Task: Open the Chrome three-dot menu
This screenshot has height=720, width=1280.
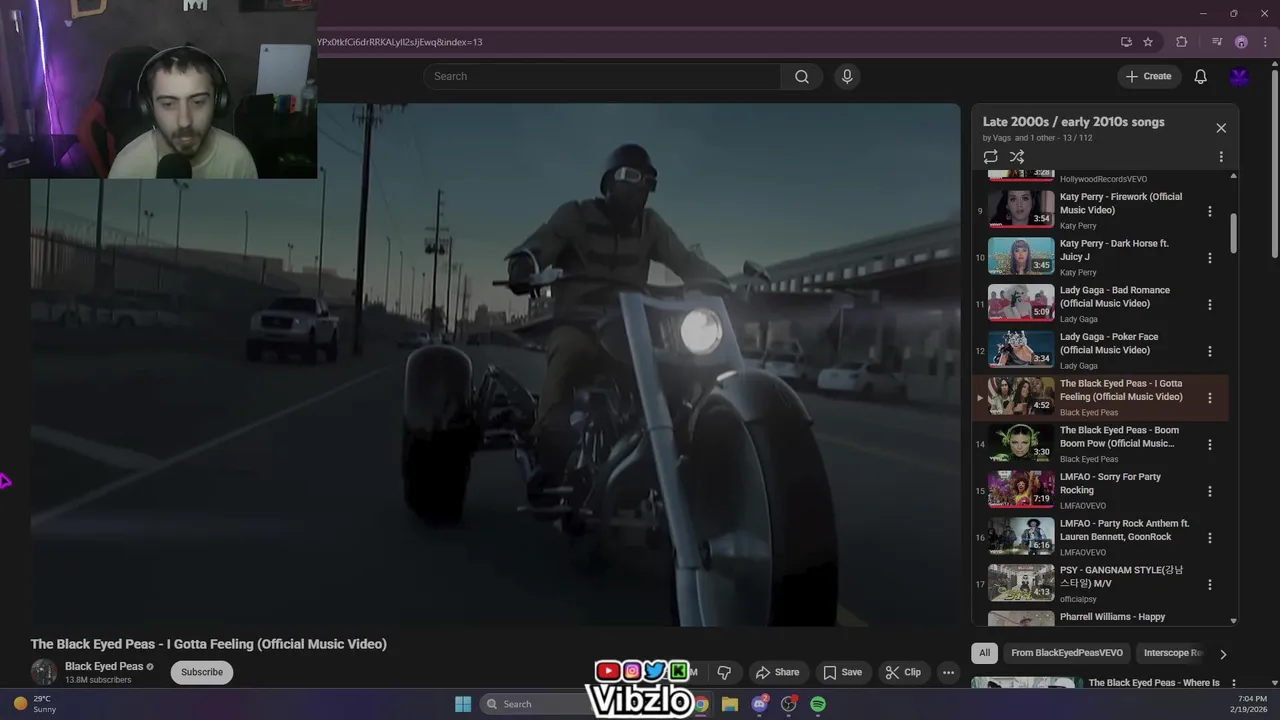Action: tap(1265, 42)
